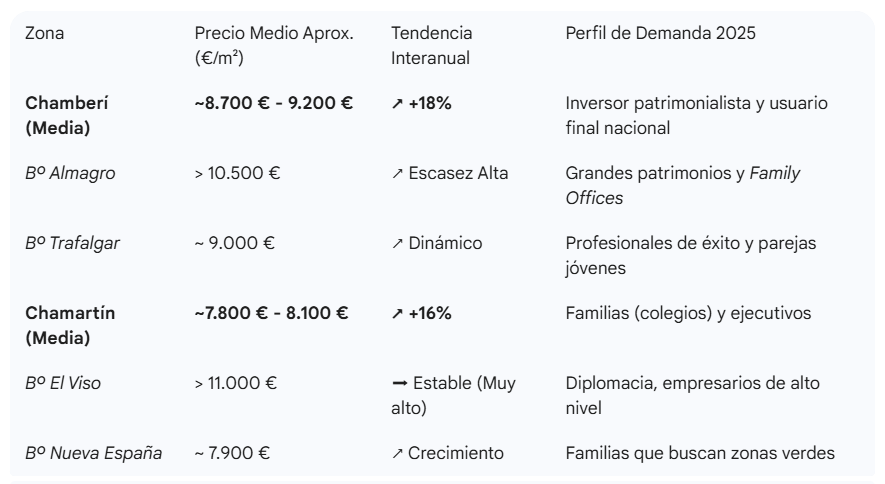Click the "Perfil de Demanda 2025" header

click(x=660, y=34)
